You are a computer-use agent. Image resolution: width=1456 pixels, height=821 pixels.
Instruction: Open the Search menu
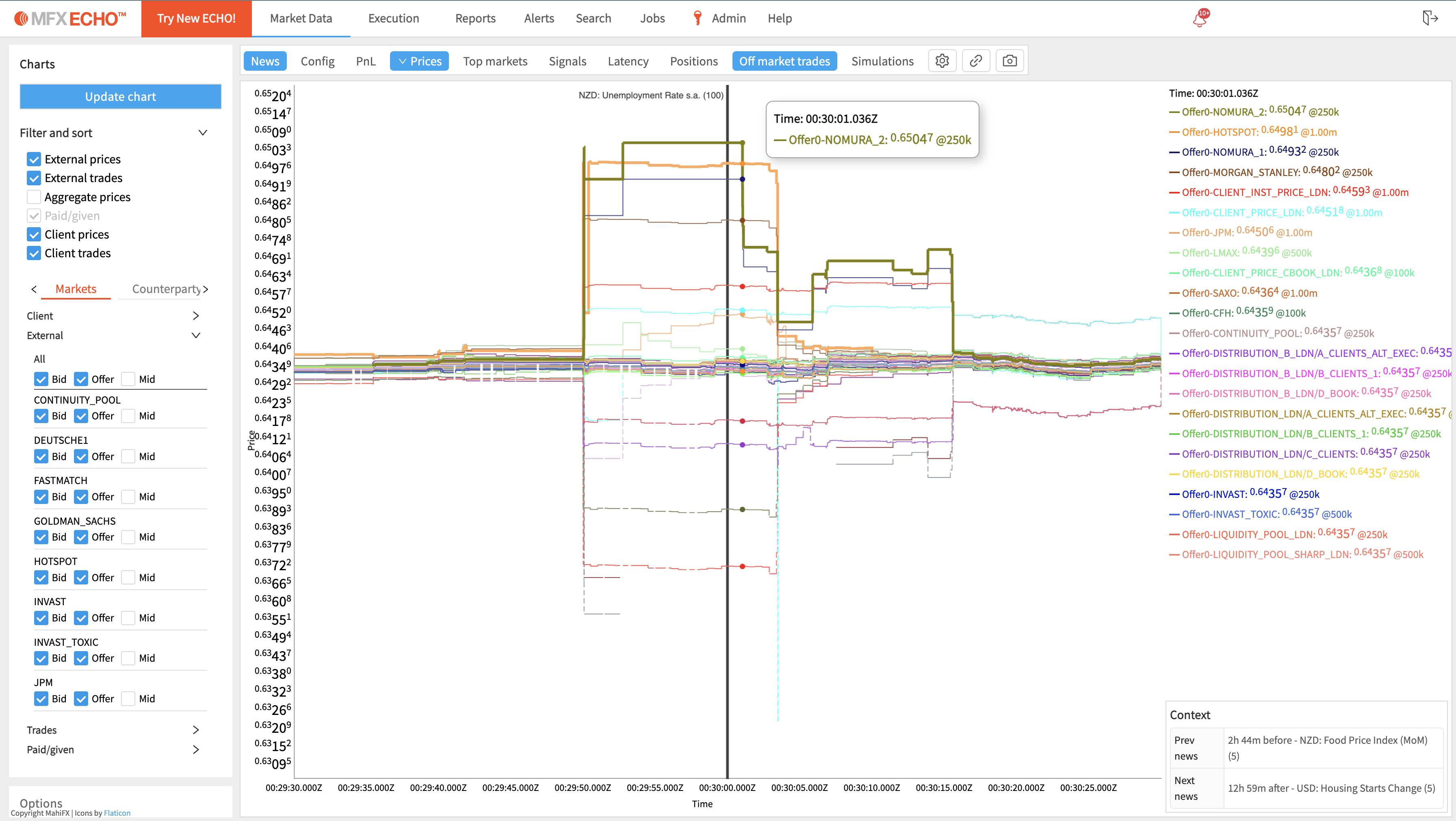593,18
